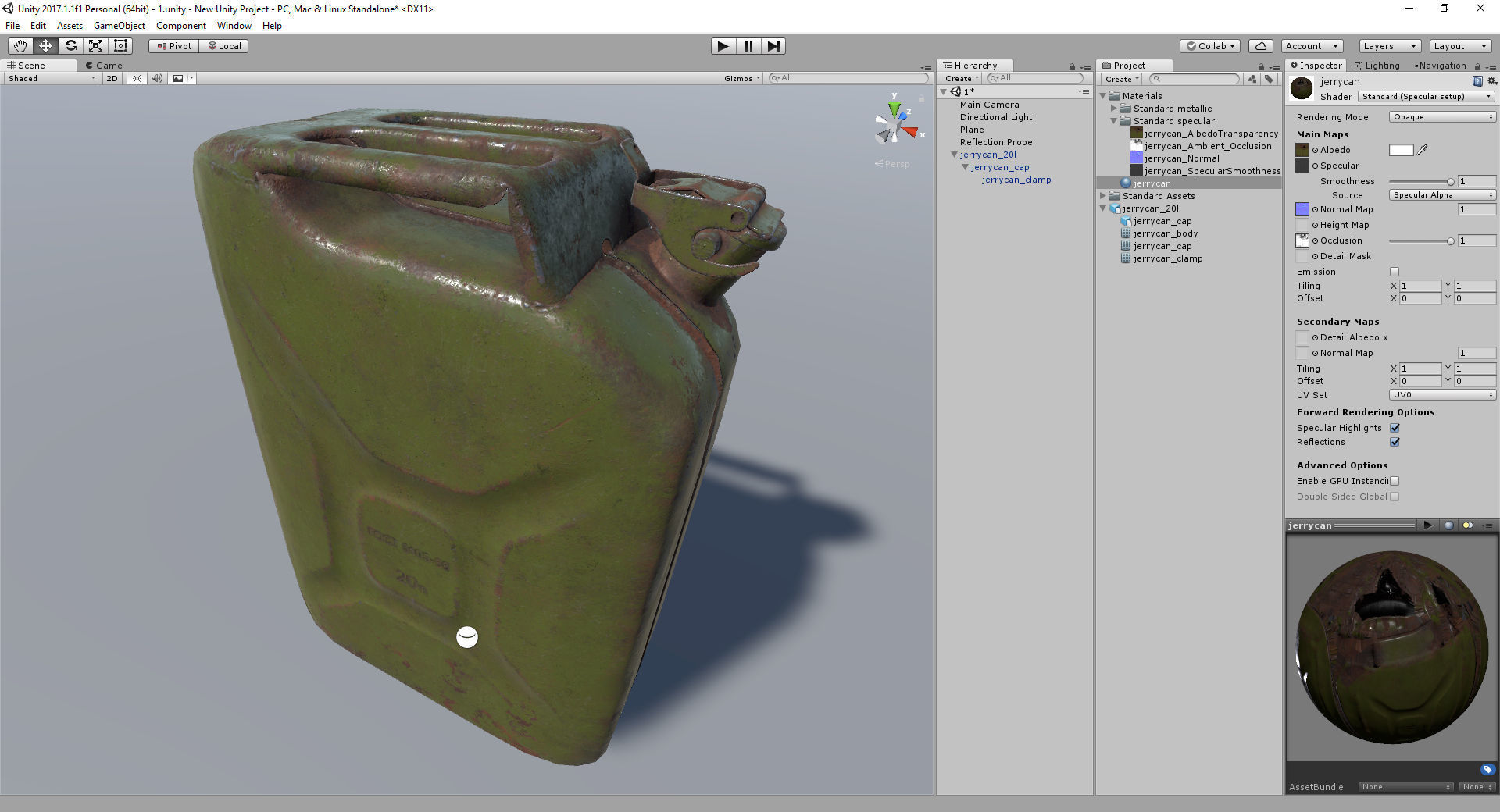Pick Albedo color with eyedropper
1500x812 pixels.
pos(1423,150)
